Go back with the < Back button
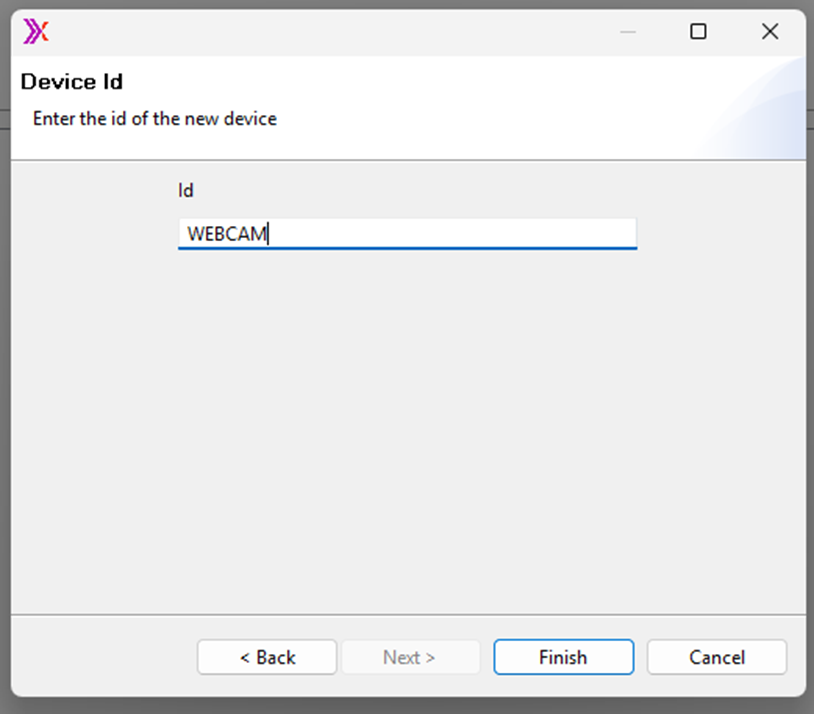814x714 pixels. coord(267,657)
